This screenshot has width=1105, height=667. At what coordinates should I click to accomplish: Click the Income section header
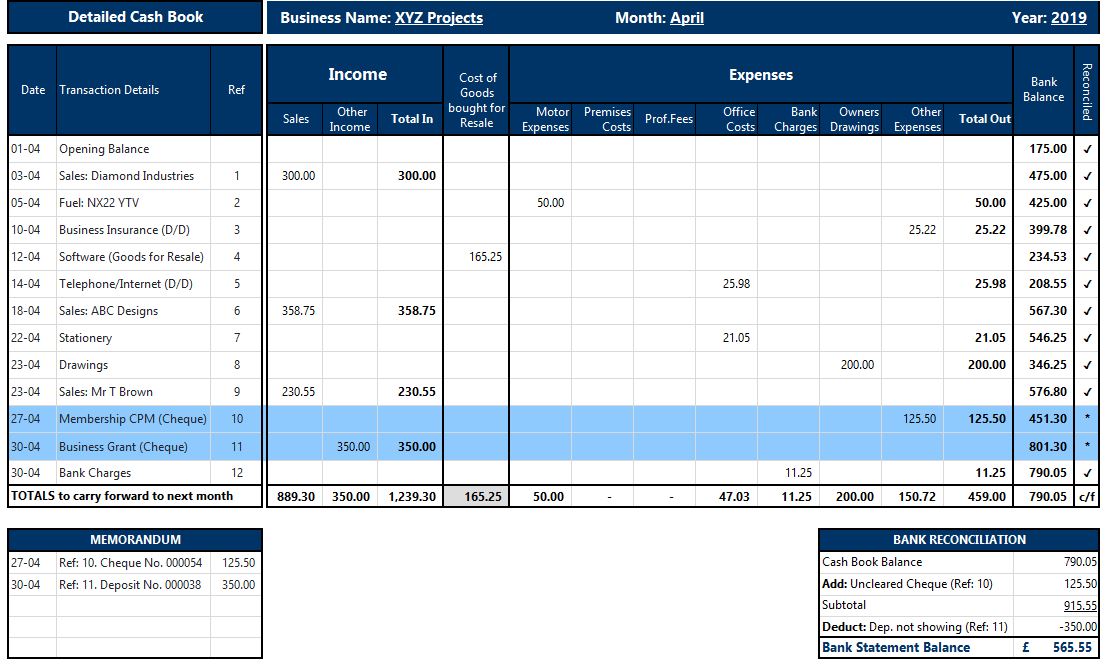(357, 75)
